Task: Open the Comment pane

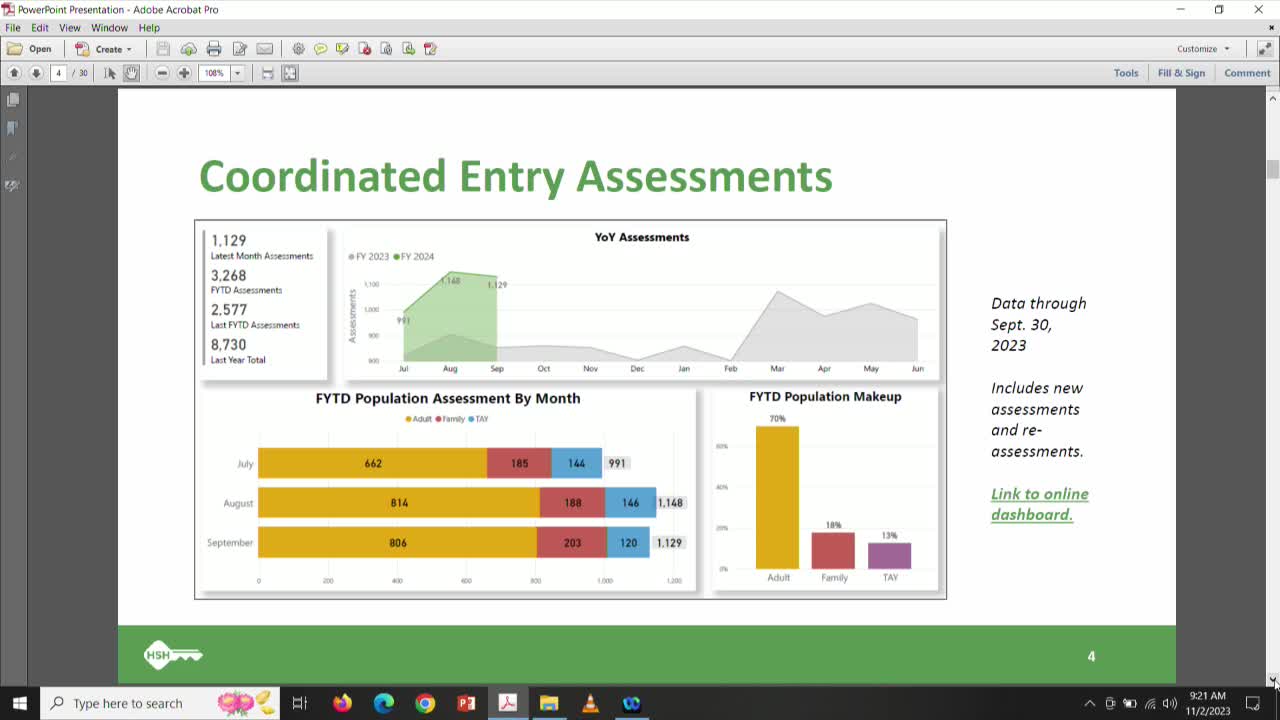Action: (x=1247, y=73)
